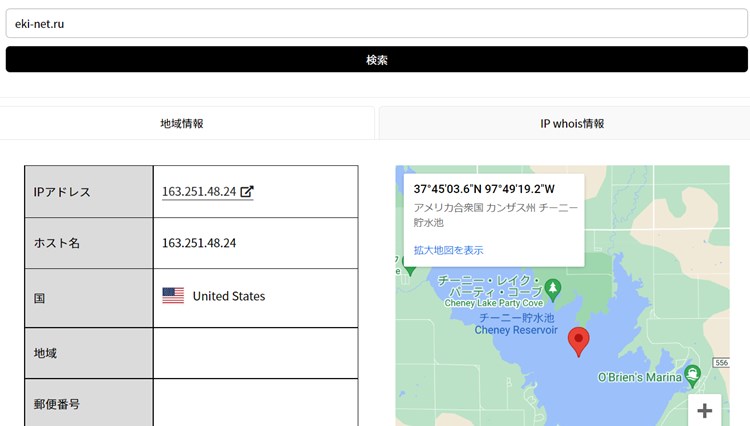This screenshot has width=750, height=426.
Task: Click the Cheney Lake Party Cove park marker
Action: [x=553, y=290]
